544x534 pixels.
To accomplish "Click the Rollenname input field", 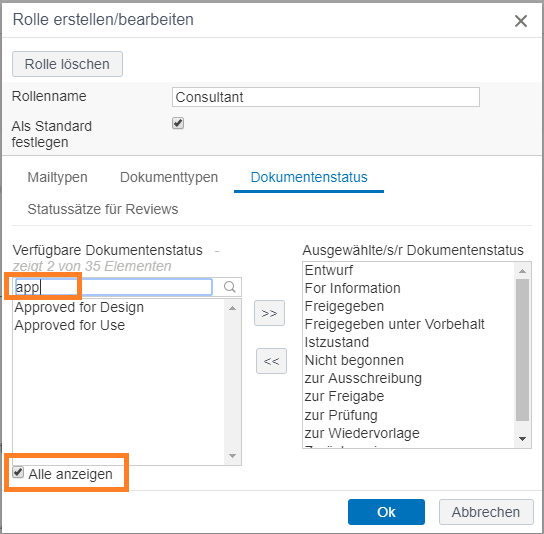I will tap(326, 97).
